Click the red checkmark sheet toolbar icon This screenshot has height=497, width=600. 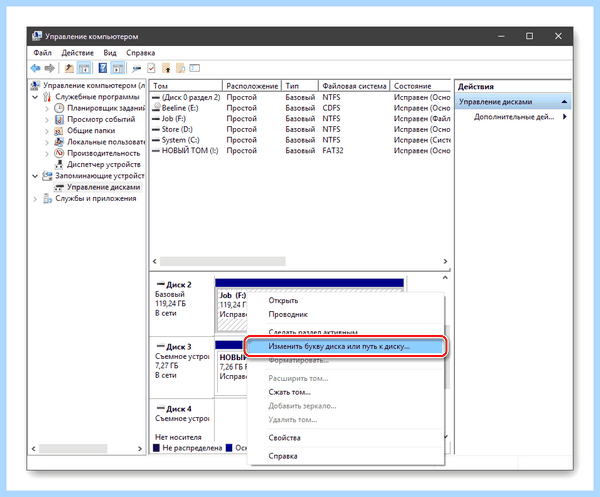pos(151,68)
